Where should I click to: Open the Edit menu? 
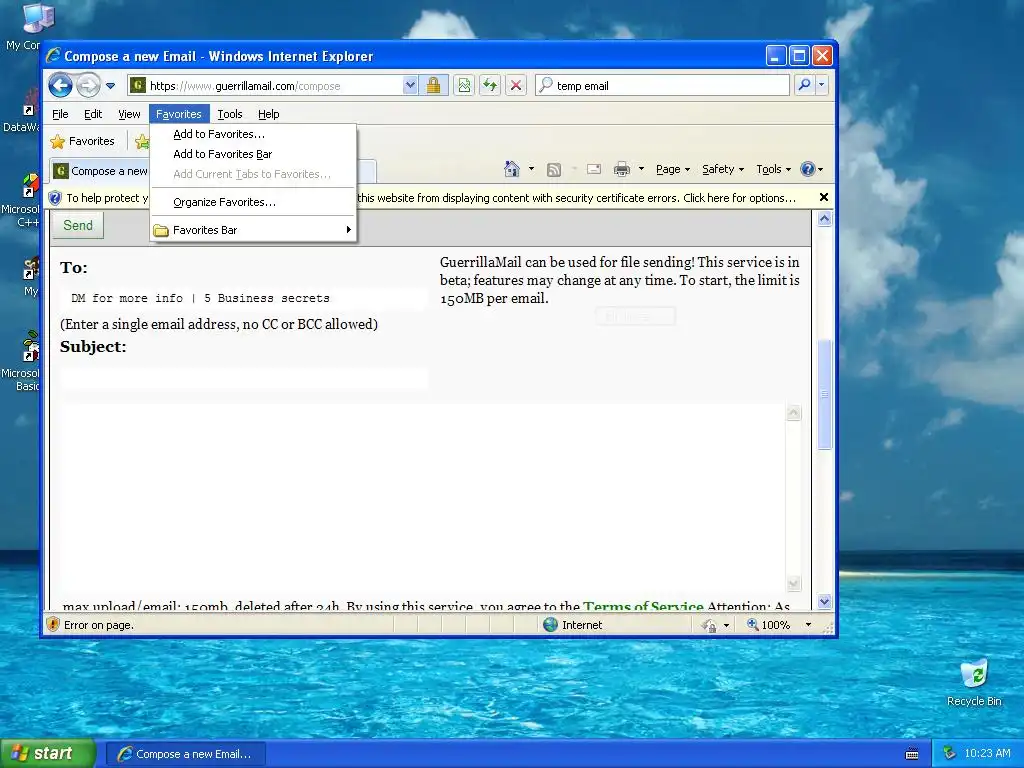point(93,114)
